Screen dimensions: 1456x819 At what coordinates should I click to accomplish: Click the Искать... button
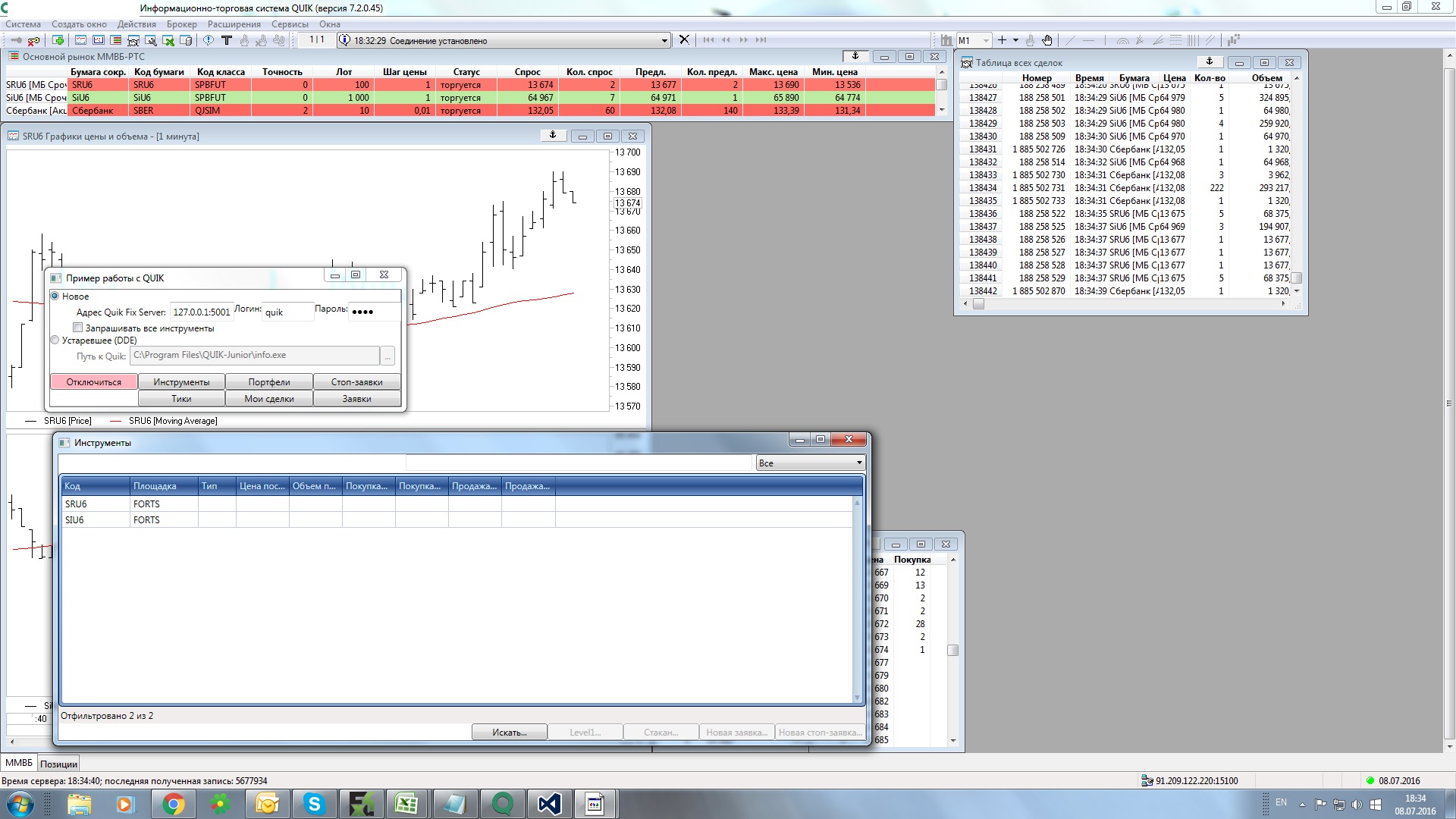[510, 732]
